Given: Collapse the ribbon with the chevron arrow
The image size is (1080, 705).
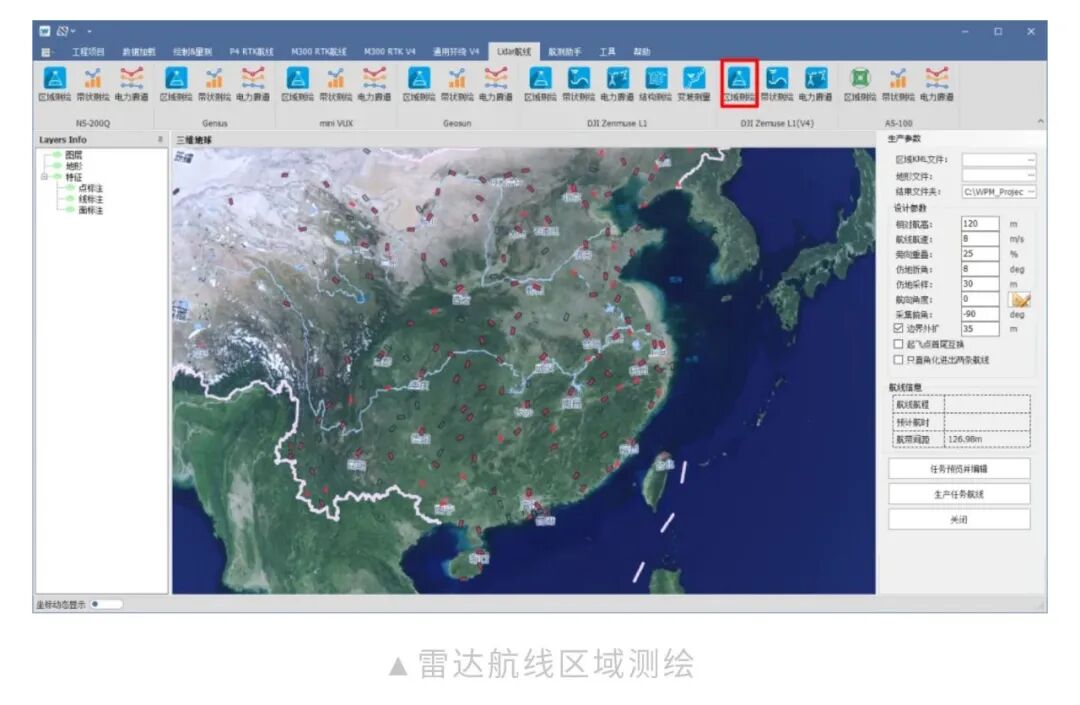Looking at the screenshot, I should (x=1040, y=122).
